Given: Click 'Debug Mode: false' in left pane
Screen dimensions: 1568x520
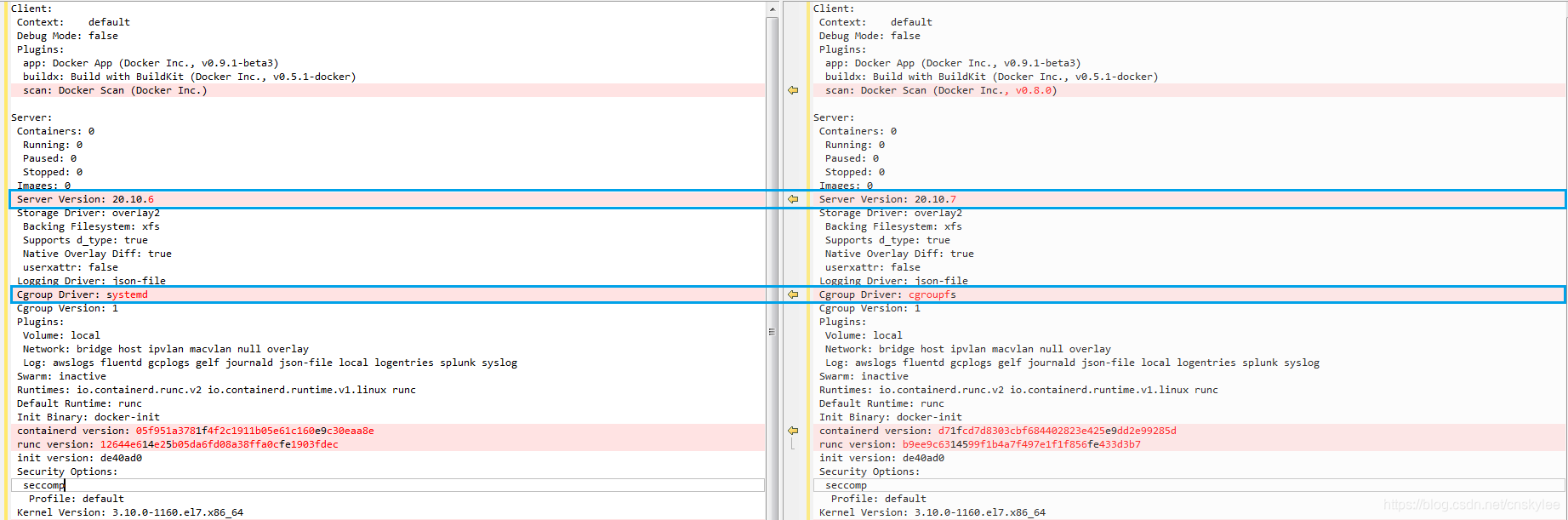Looking at the screenshot, I should tap(67, 36).
